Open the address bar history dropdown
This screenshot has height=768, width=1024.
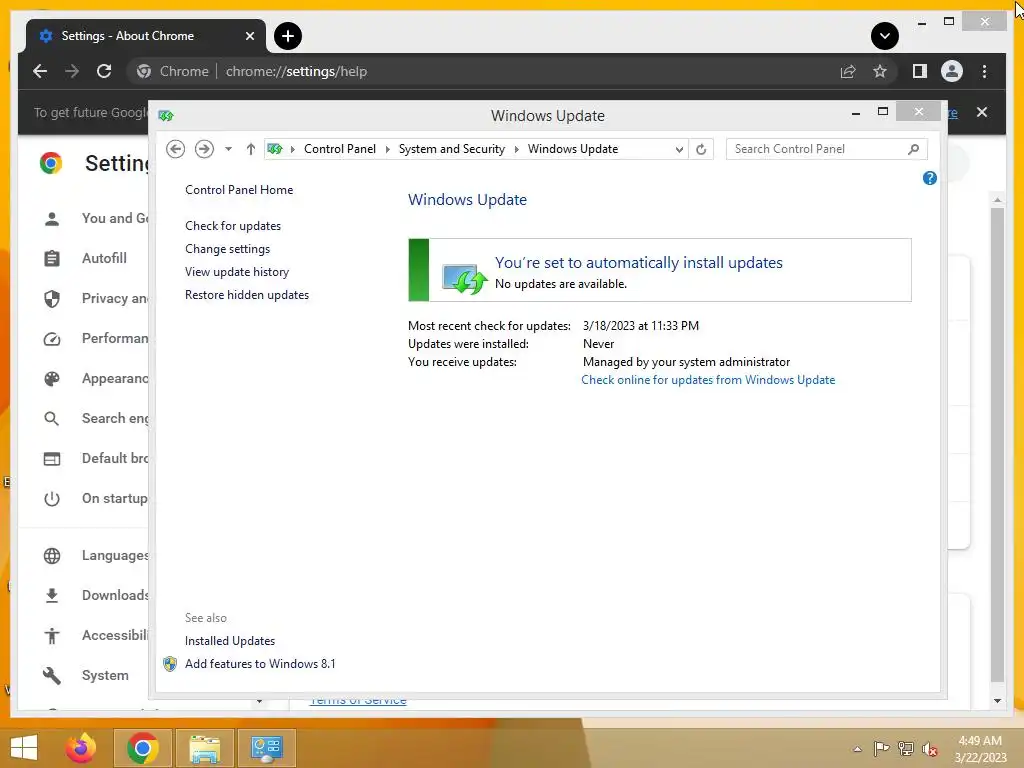(x=679, y=150)
